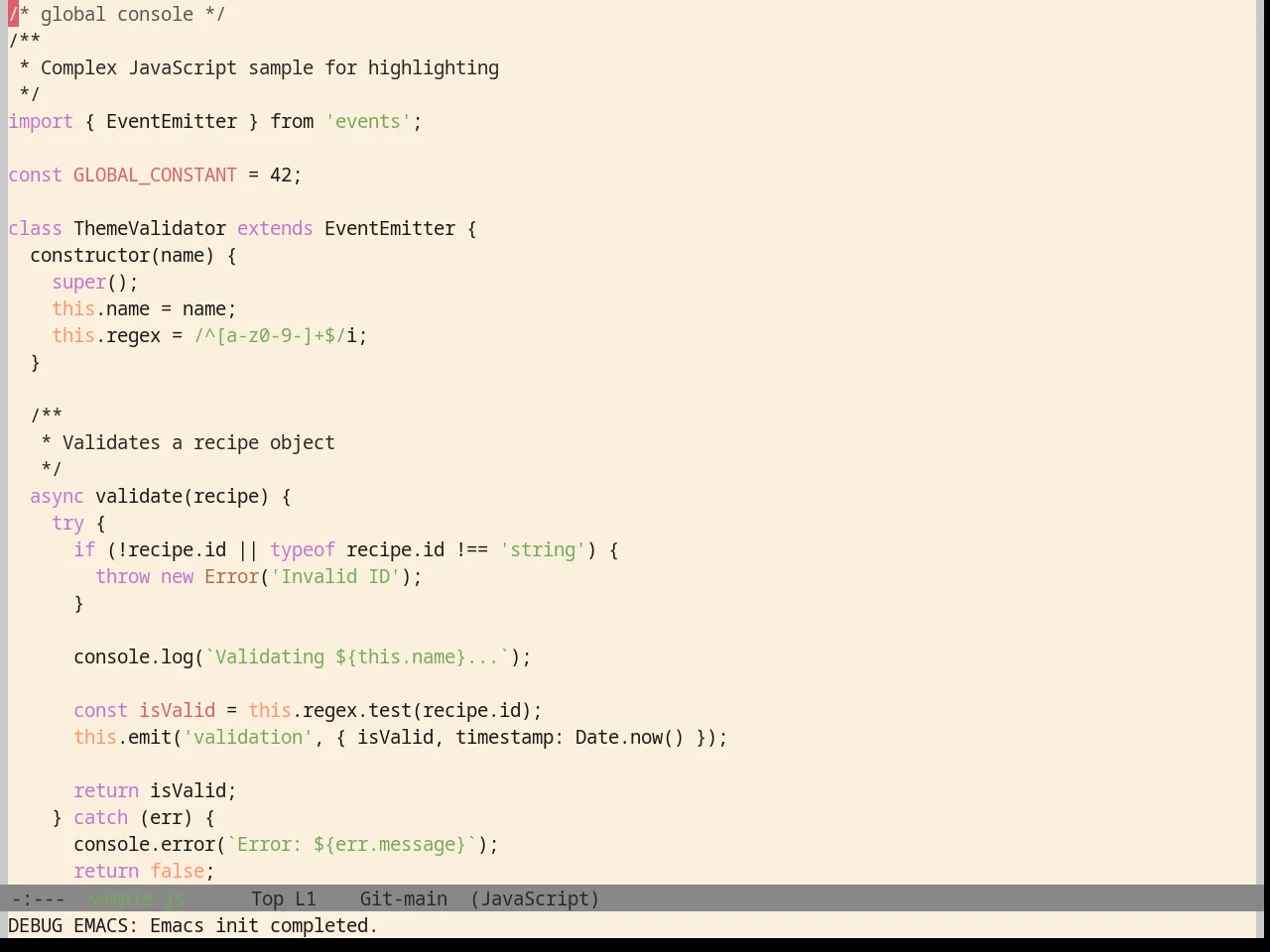
Task: Click the 'try' keyword
Action: (x=67, y=524)
